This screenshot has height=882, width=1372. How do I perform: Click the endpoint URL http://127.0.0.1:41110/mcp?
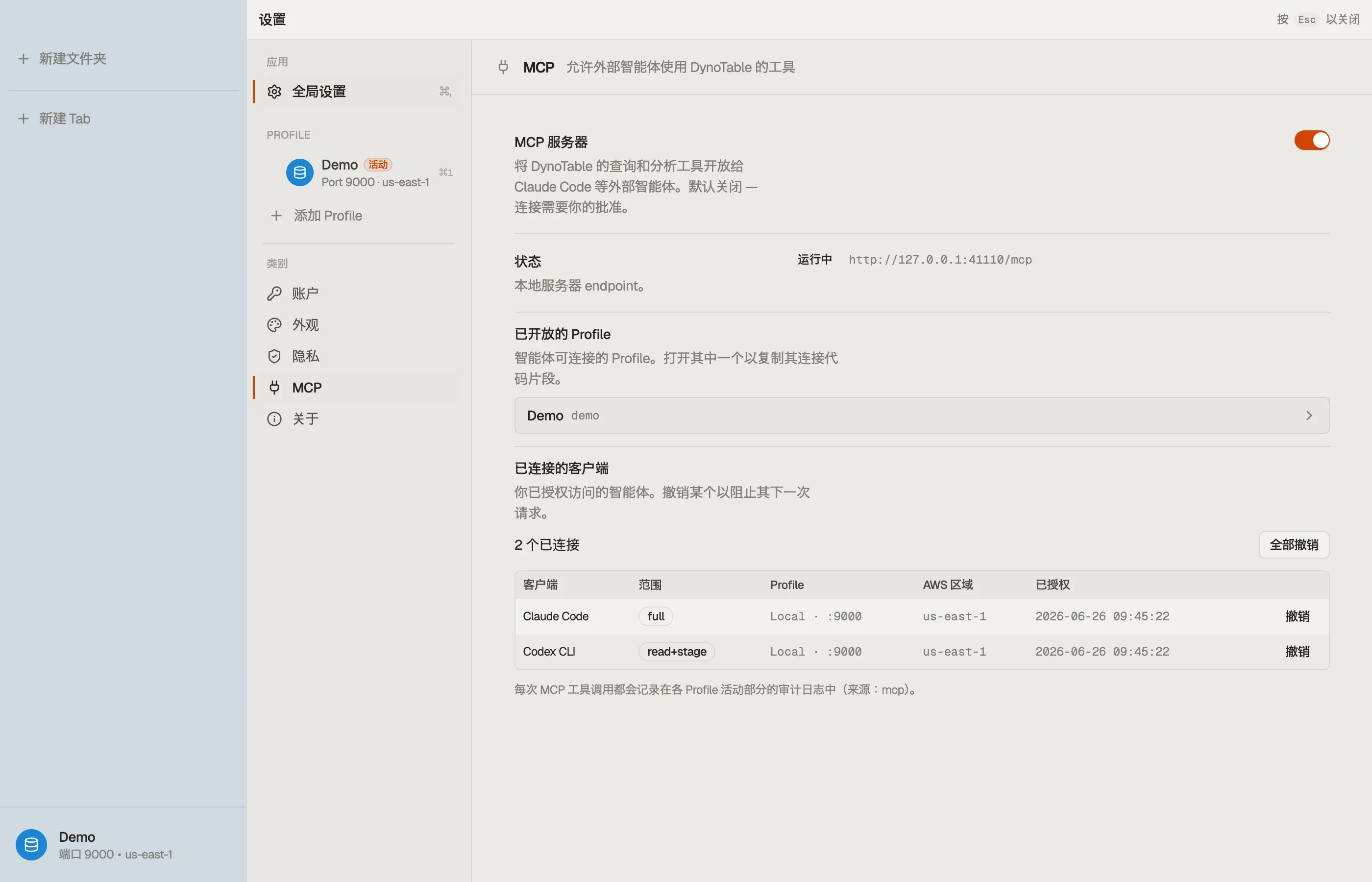[x=940, y=260]
